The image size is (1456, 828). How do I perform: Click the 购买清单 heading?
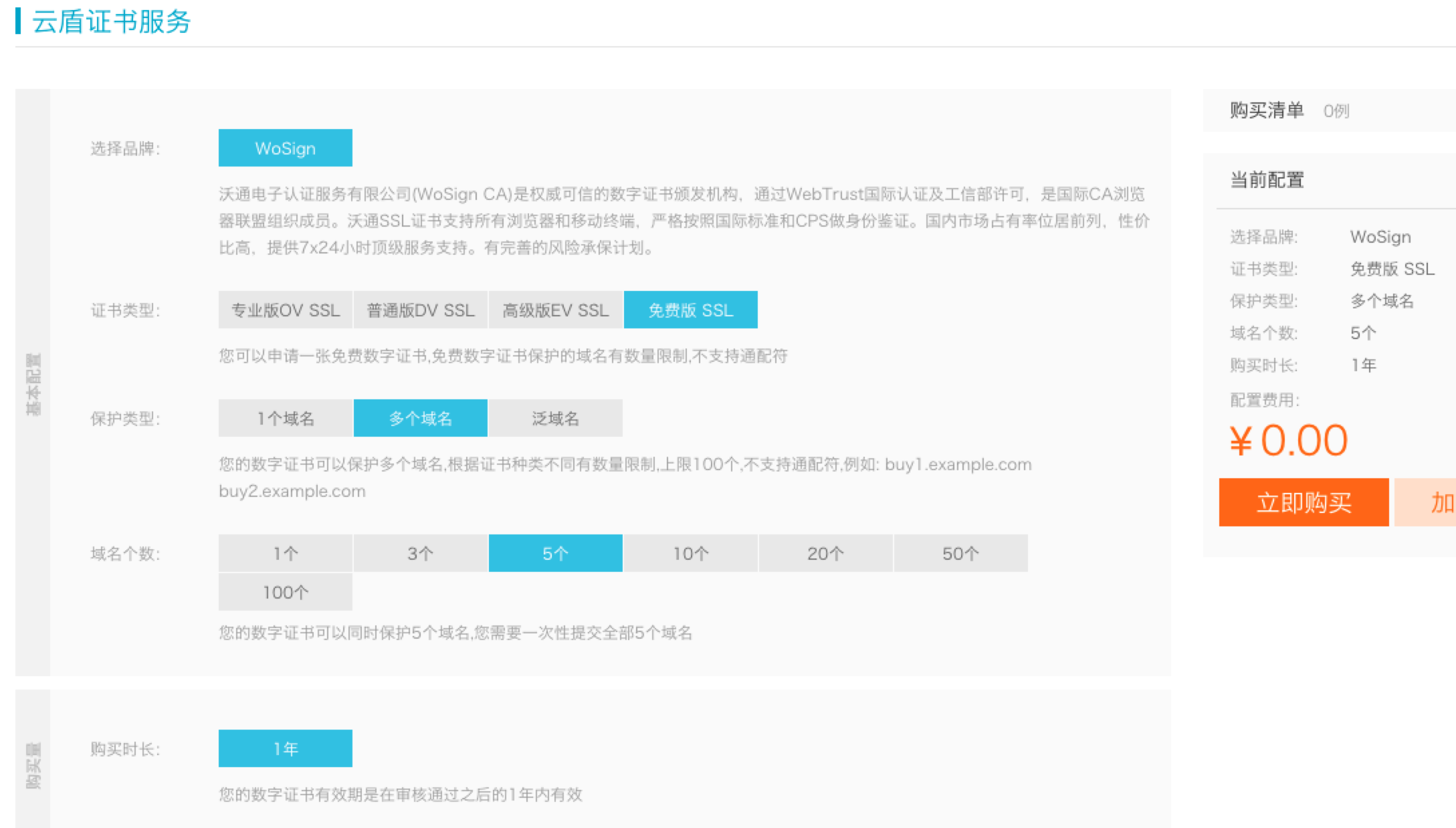point(1267,110)
